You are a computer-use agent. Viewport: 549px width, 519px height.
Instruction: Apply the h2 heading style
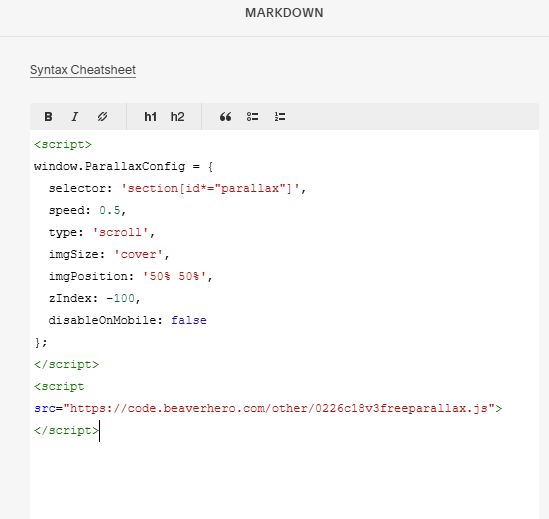(x=178, y=117)
